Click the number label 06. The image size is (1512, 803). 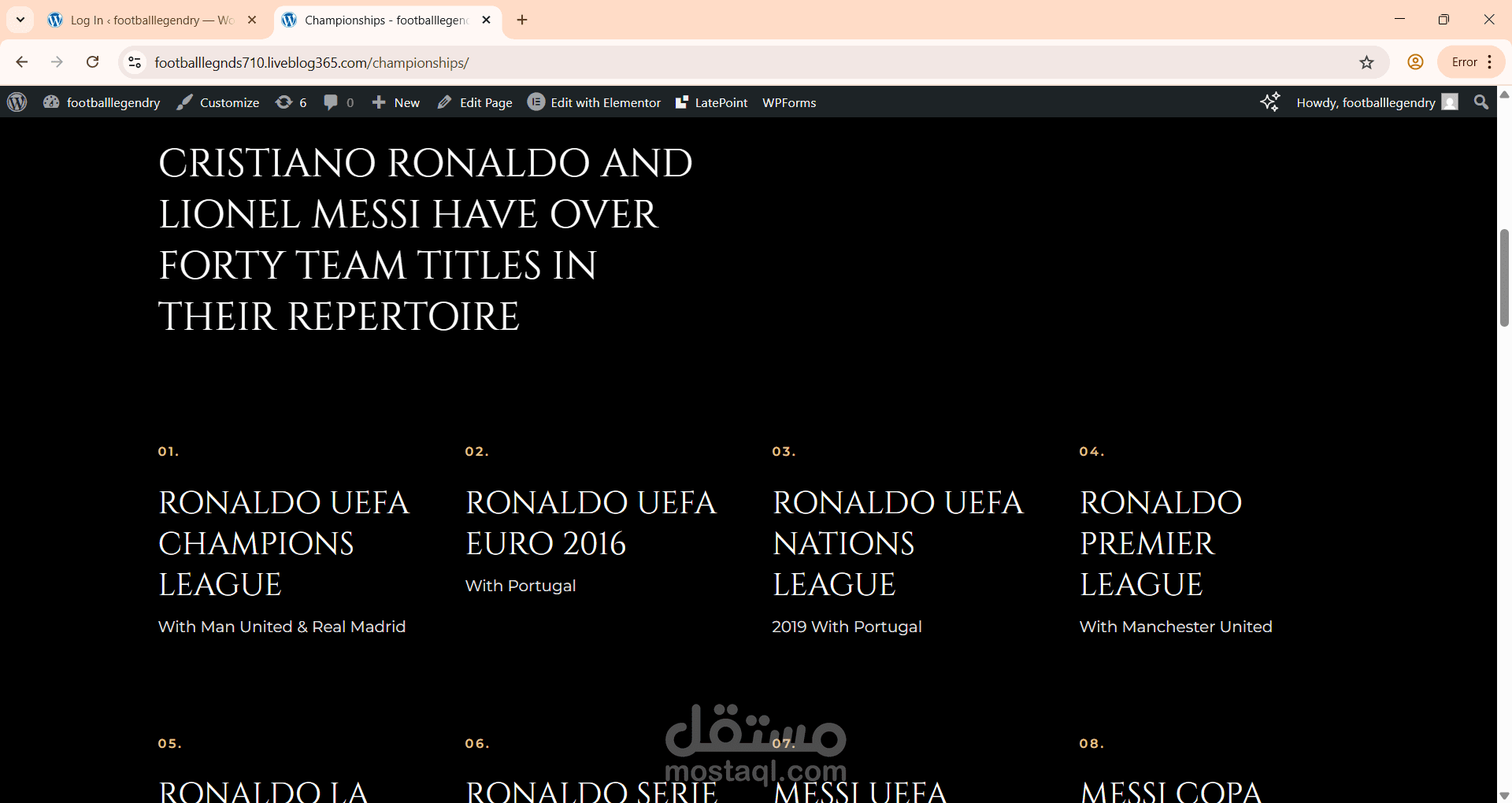pyautogui.click(x=477, y=743)
